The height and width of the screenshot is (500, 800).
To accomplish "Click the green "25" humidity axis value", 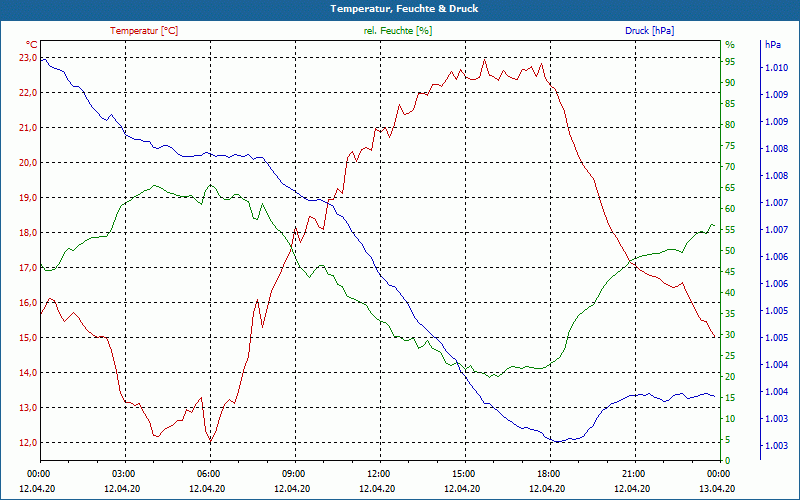I will click(730, 356).
